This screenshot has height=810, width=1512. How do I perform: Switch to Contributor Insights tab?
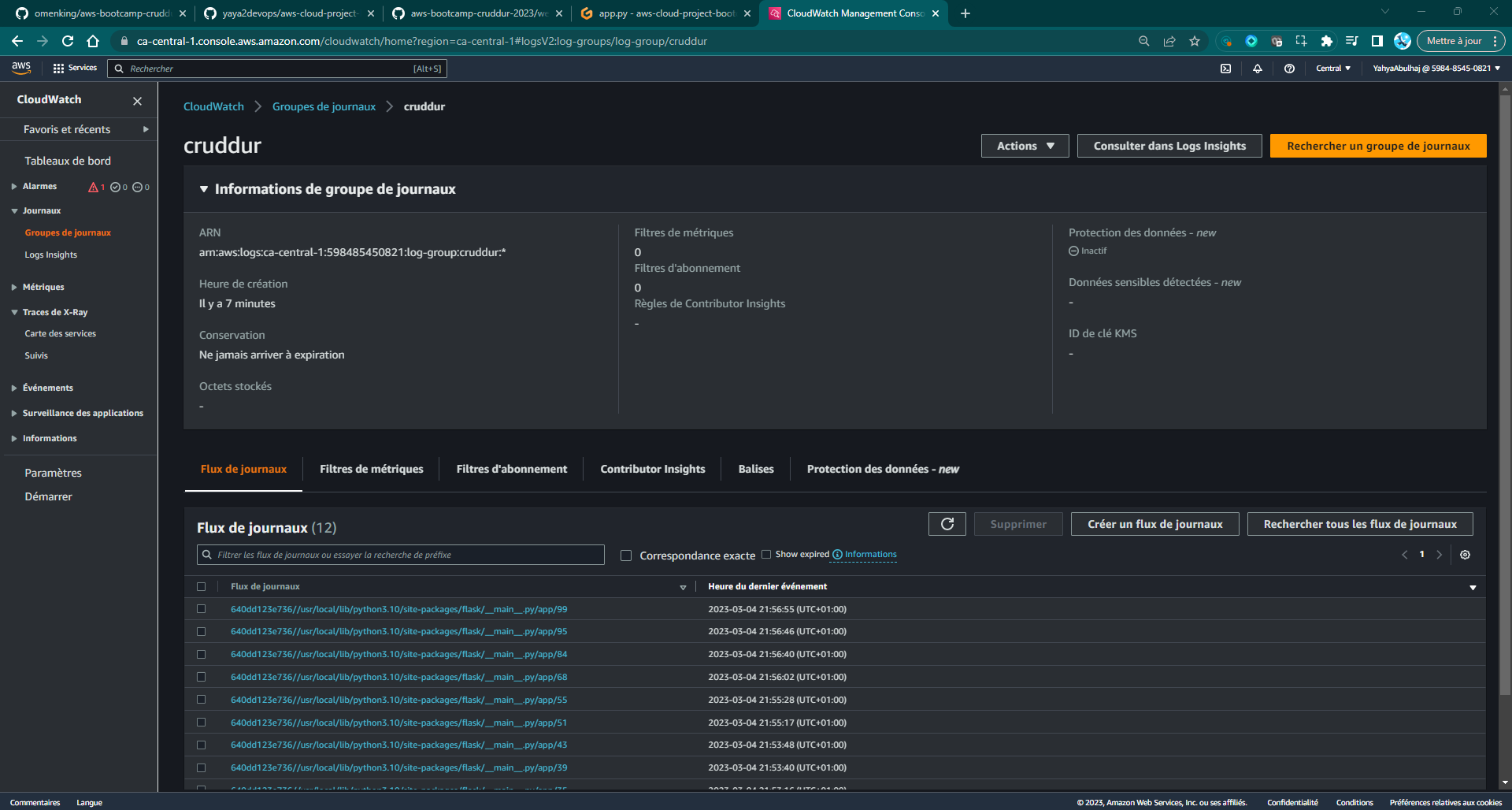(653, 469)
